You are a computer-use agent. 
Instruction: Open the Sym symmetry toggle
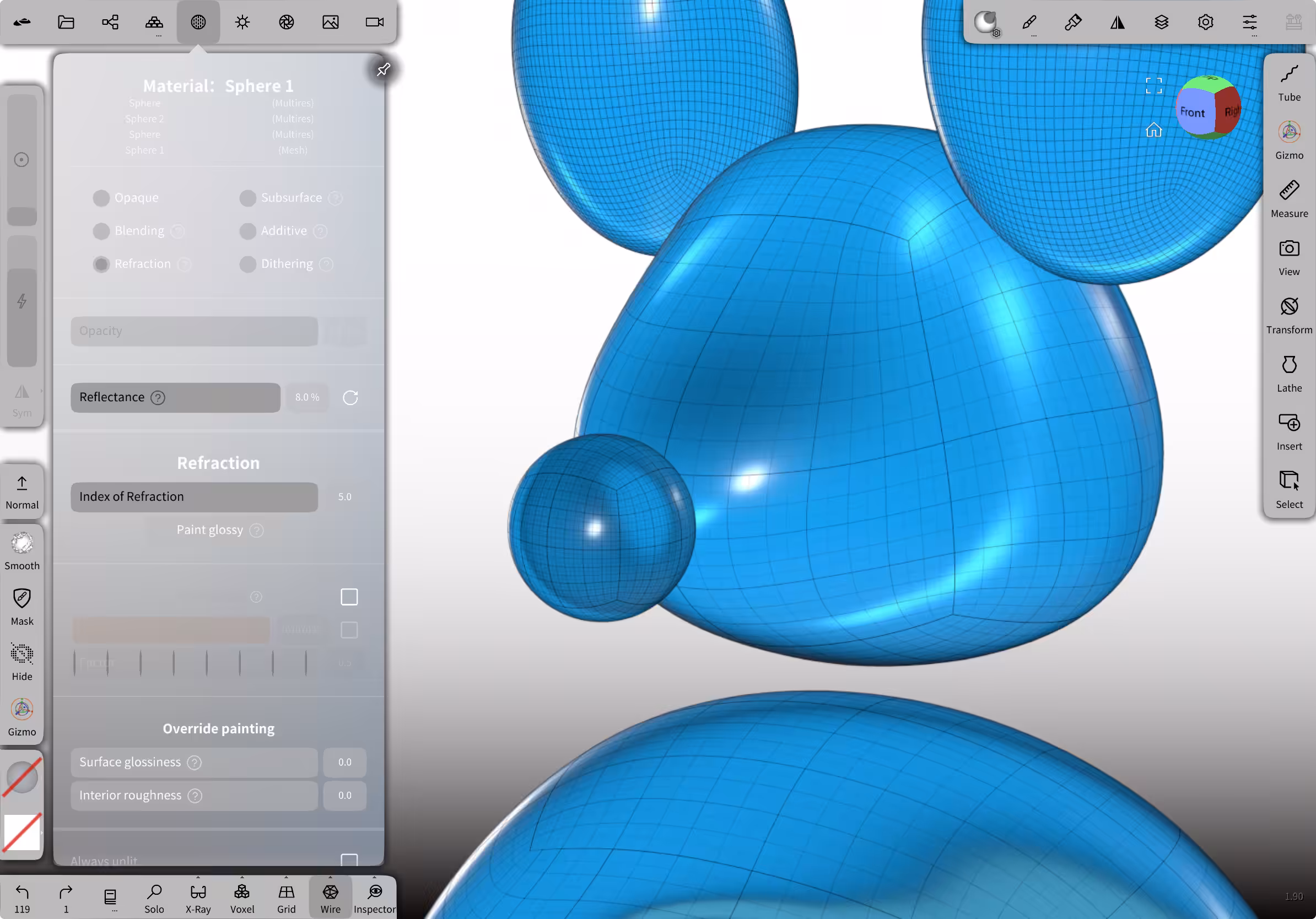tap(22, 401)
